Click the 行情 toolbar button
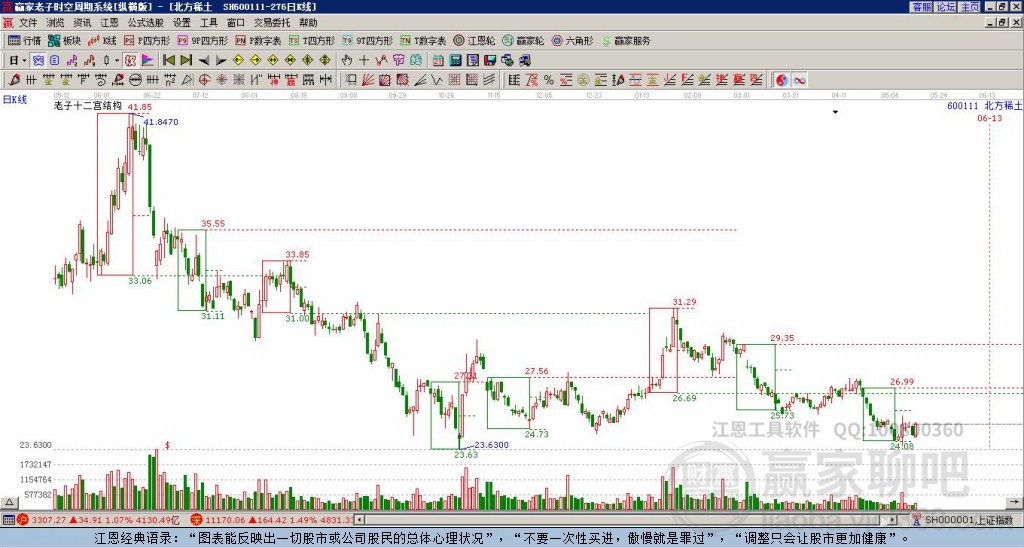This screenshot has height=548, width=1024. tap(25, 40)
